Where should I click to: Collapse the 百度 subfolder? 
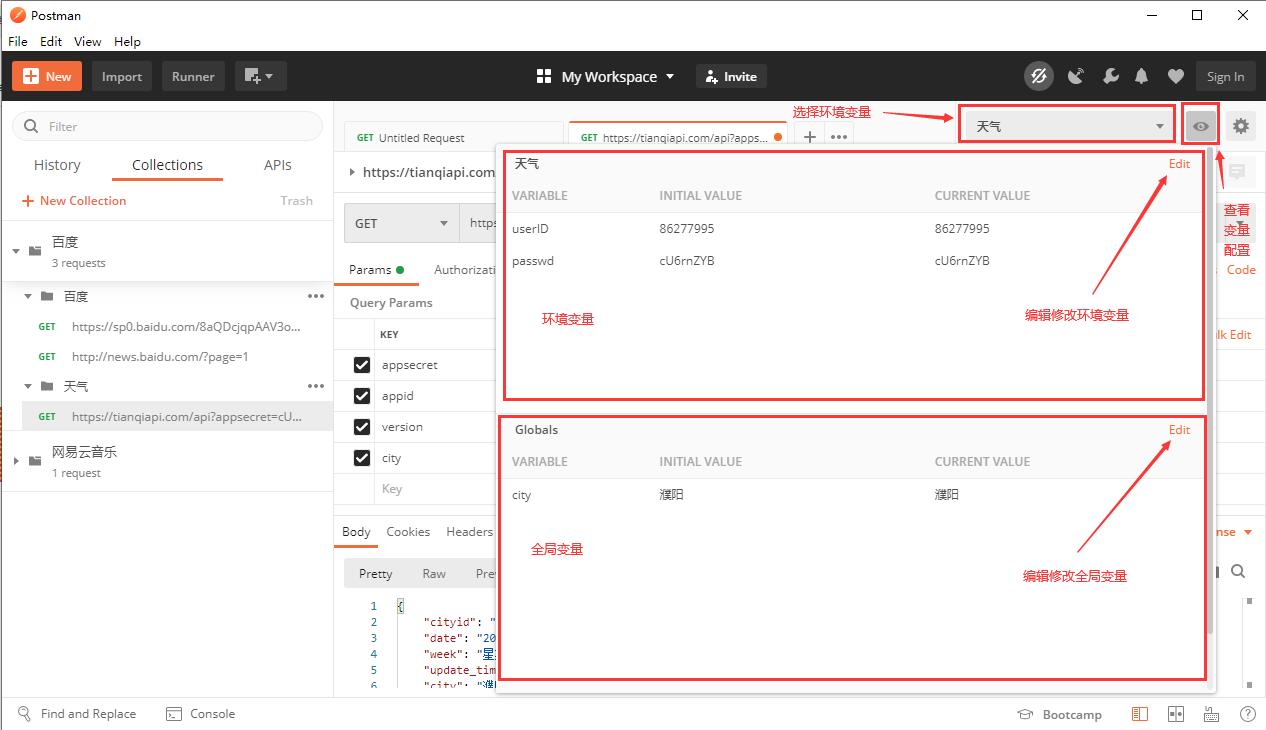click(x=28, y=296)
